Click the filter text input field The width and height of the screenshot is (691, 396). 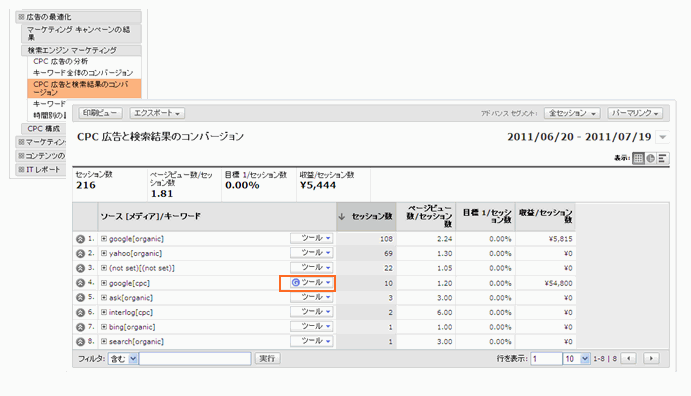[195, 359]
